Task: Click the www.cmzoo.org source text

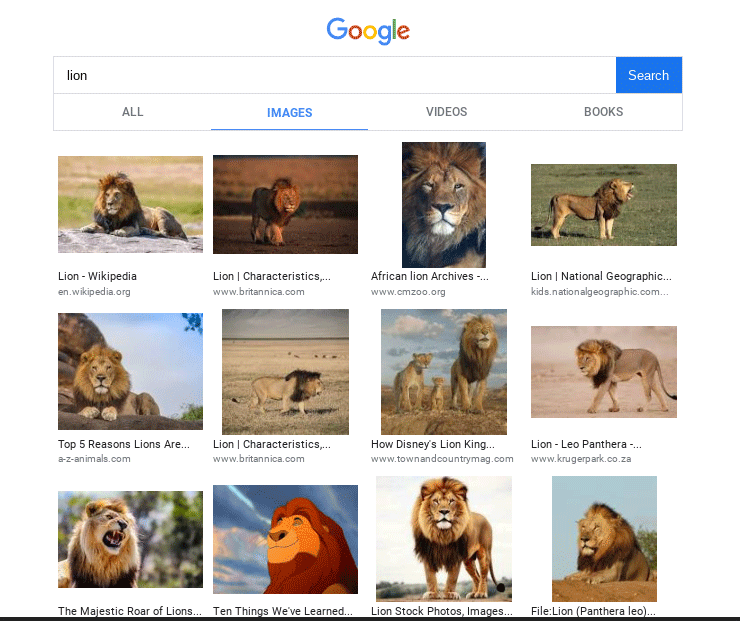Action: [408, 292]
